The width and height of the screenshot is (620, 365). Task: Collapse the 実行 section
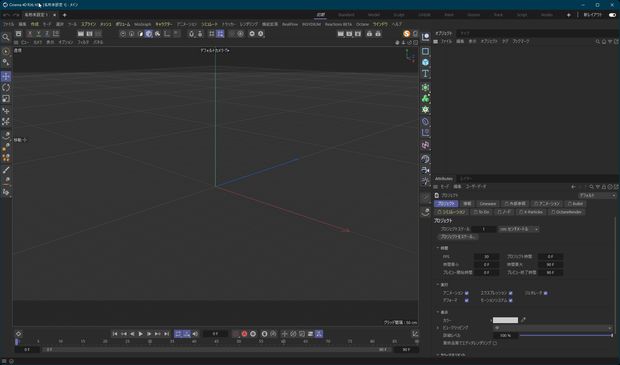click(438, 284)
